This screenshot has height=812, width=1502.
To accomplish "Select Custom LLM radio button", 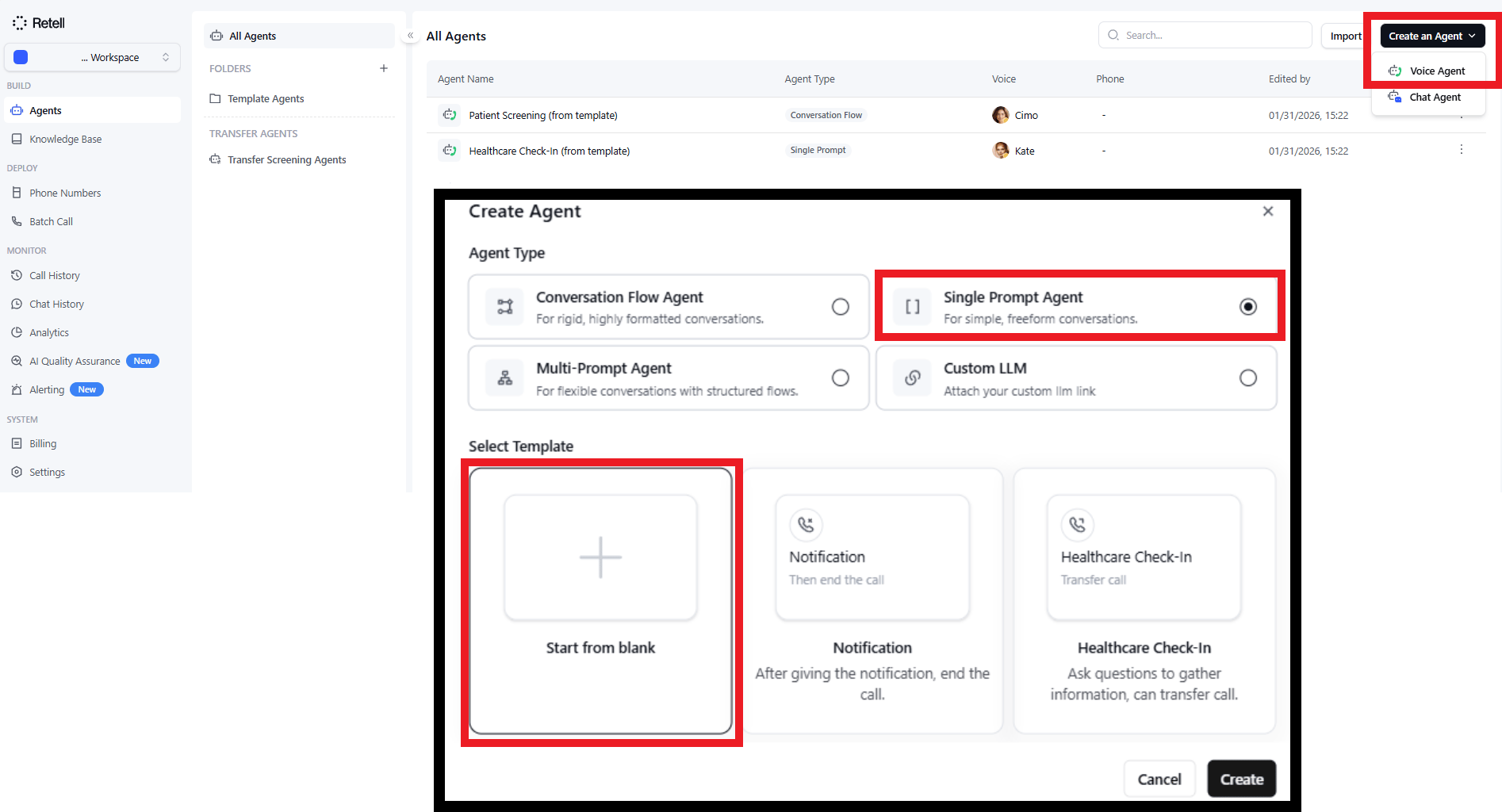I will [x=1248, y=378].
